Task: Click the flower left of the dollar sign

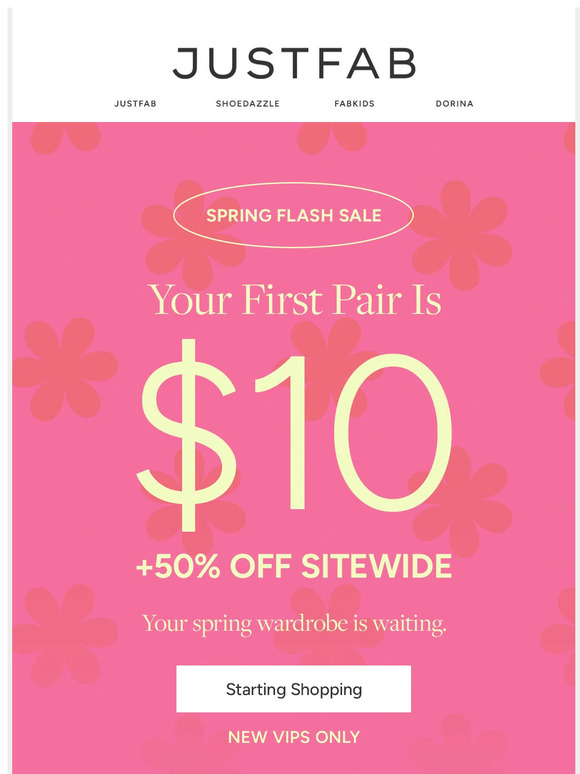Action: (64, 369)
